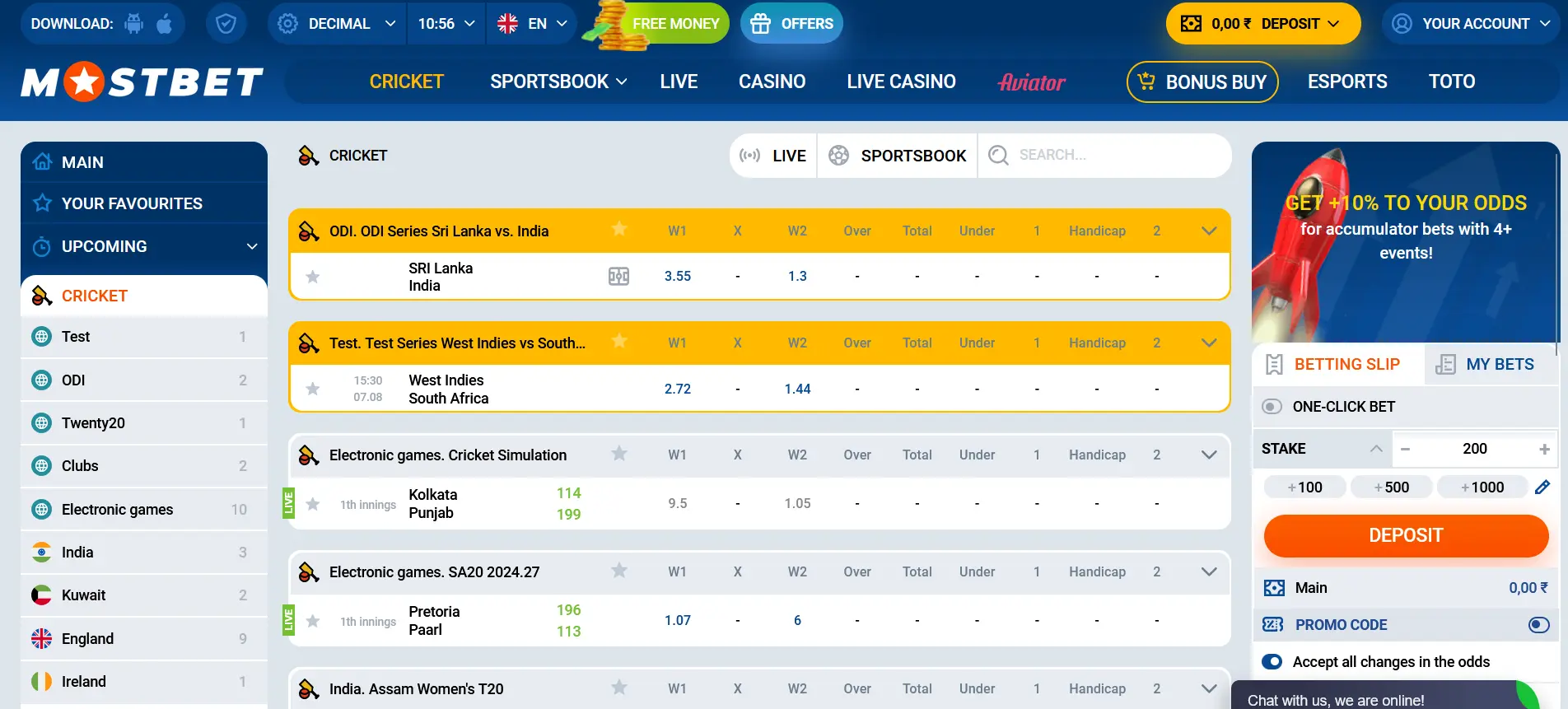Collapse the stake options chevron
Screen dimensions: 1568x709
point(1376,449)
